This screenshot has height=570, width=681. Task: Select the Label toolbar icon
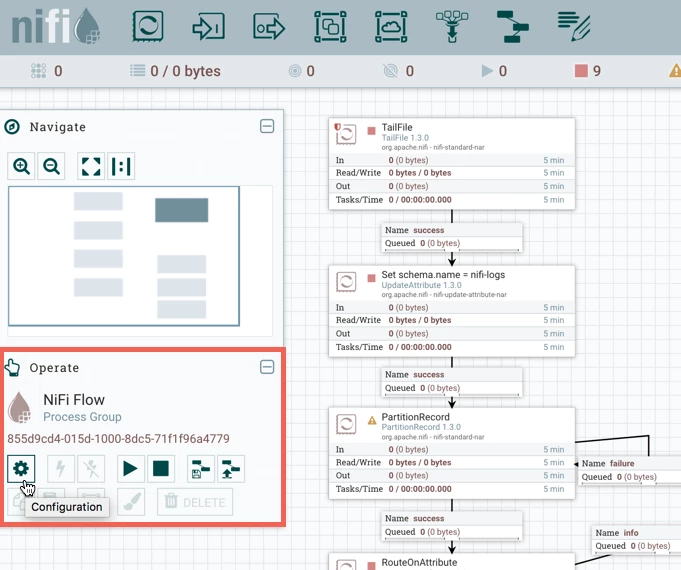[x=574, y=27]
